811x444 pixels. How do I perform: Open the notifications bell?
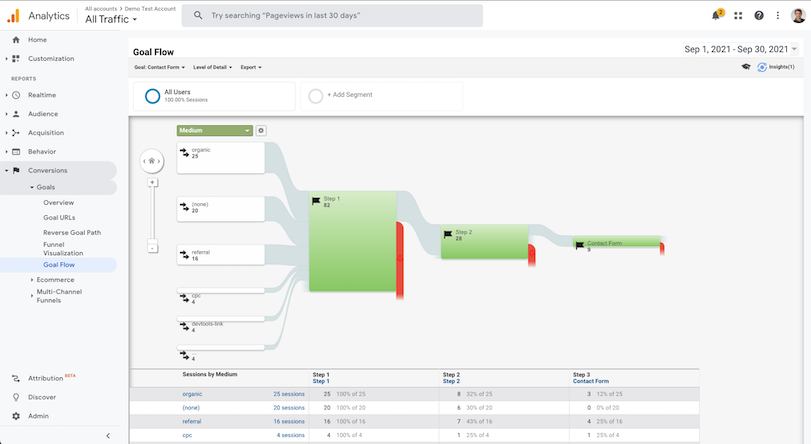click(x=717, y=16)
